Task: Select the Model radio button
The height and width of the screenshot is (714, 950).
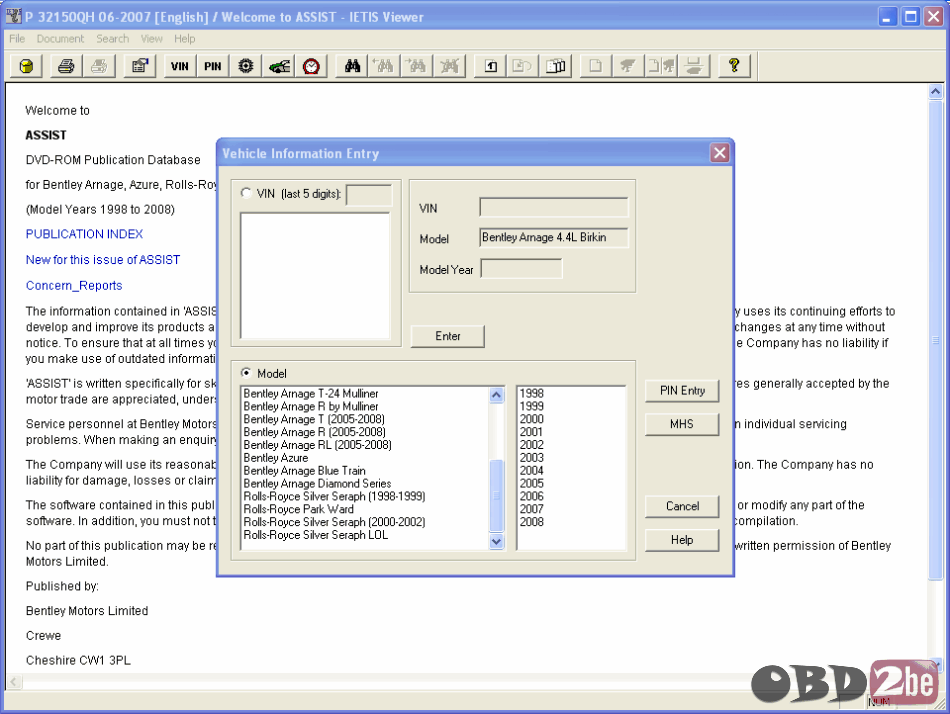Action: pyautogui.click(x=246, y=373)
